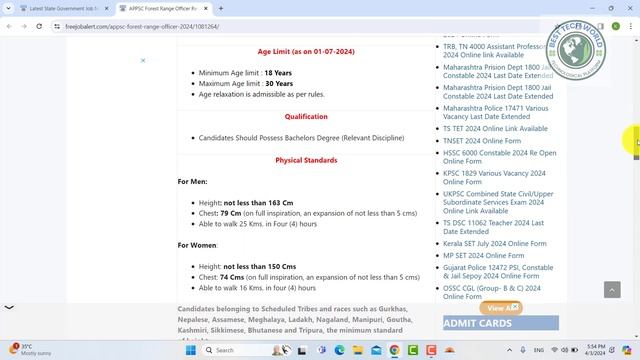The height and width of the screenshot is (360, 640).
Task: Close the View All popup with X
Action: (x=515, y=306)
